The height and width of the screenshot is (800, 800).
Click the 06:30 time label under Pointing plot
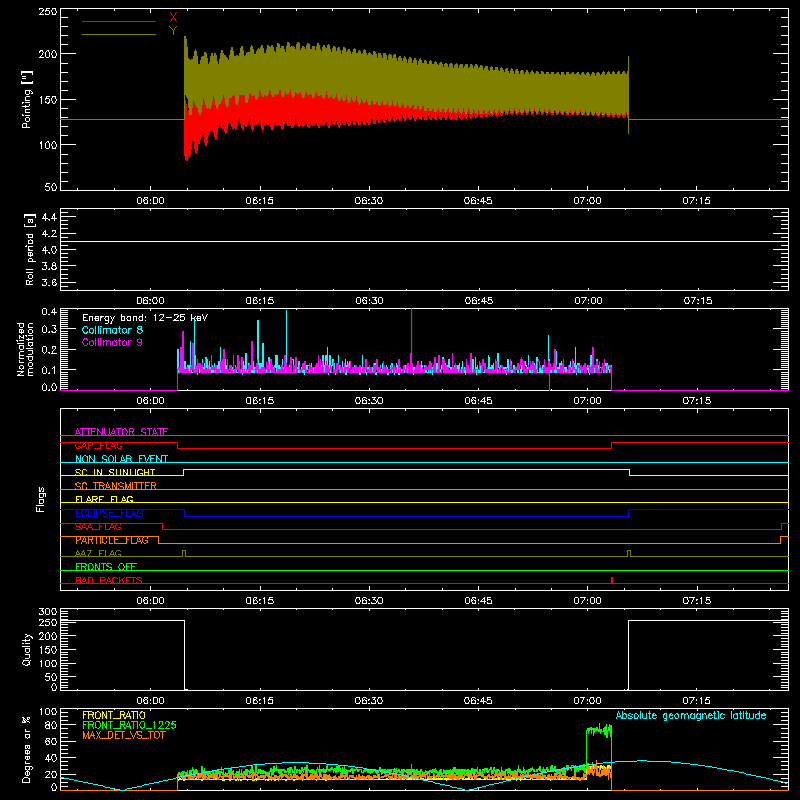(369, 201)
